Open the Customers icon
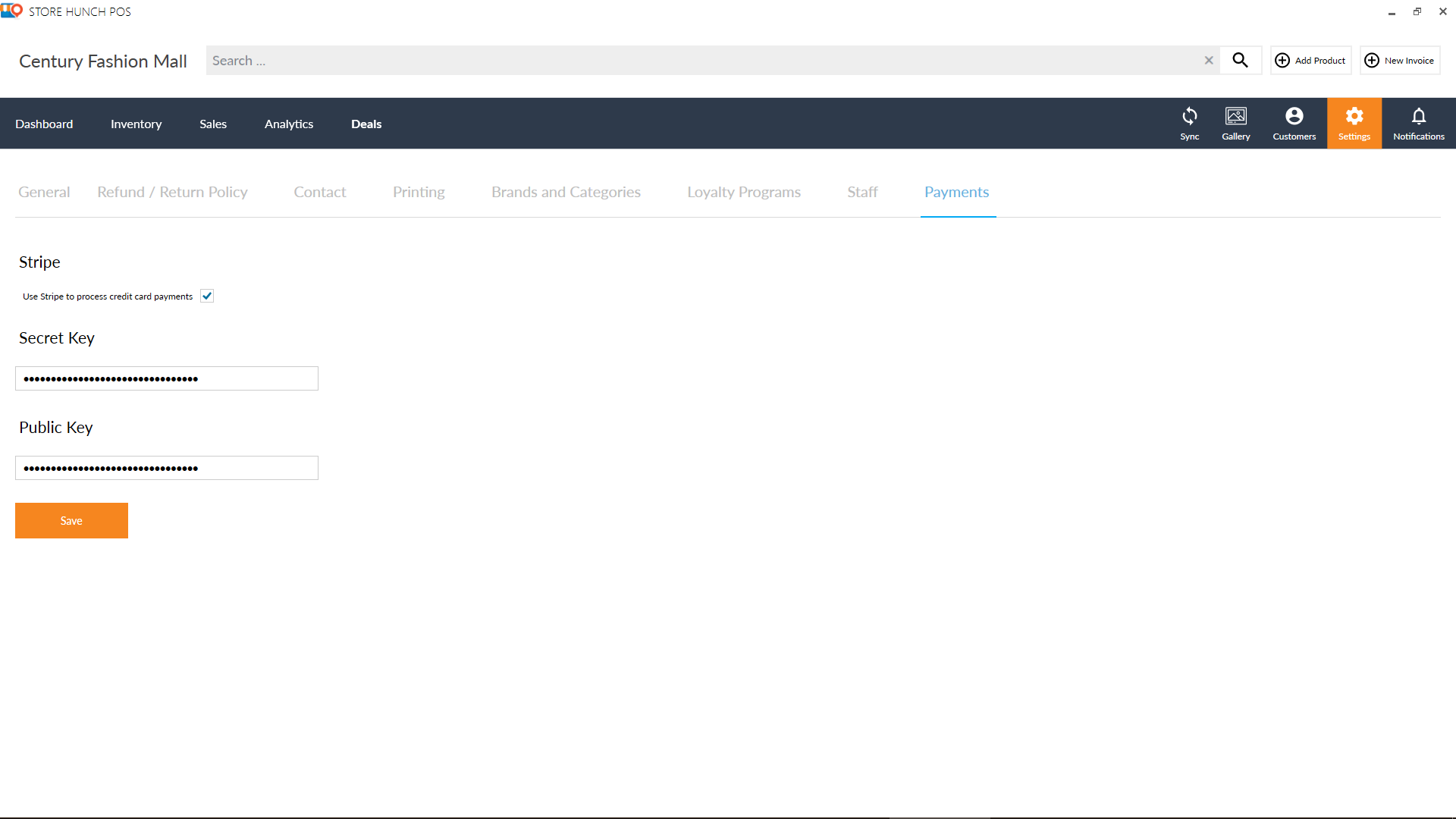The image size is (1456, 819). click(x=1294, y=124)
